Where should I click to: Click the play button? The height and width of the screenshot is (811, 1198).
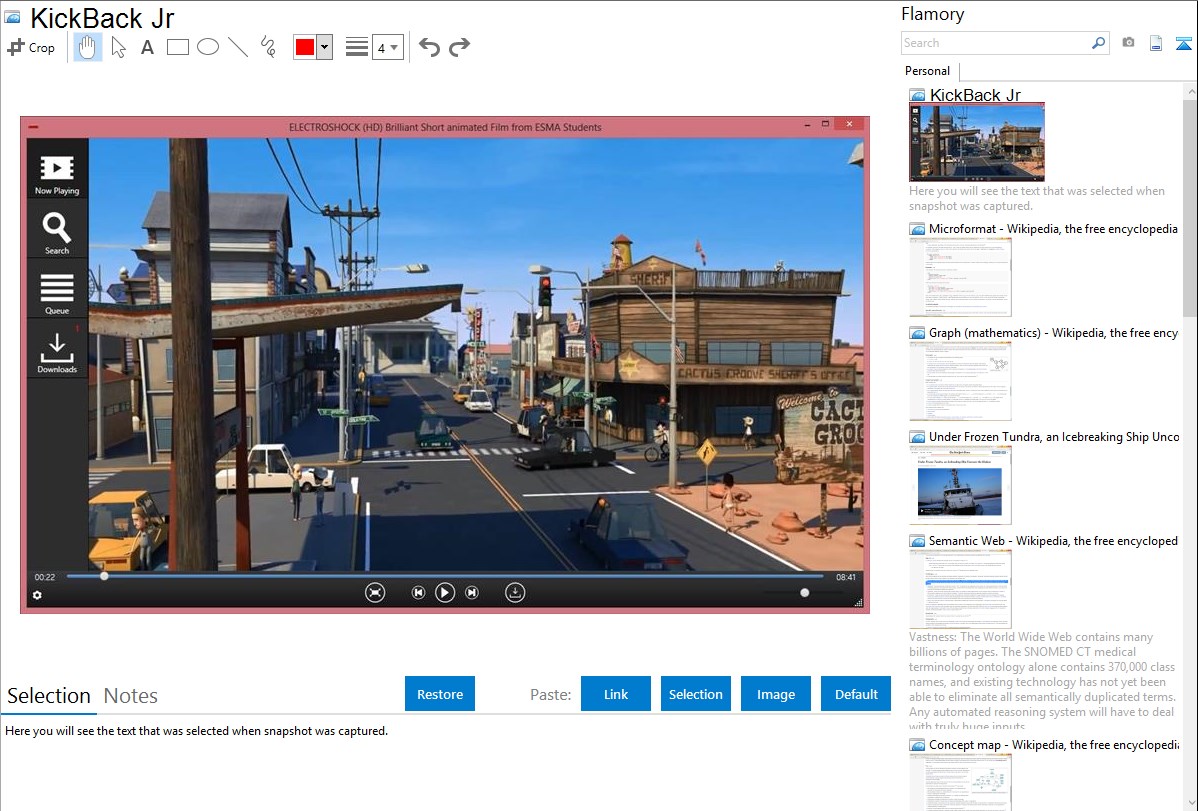(x=445, y=592)
